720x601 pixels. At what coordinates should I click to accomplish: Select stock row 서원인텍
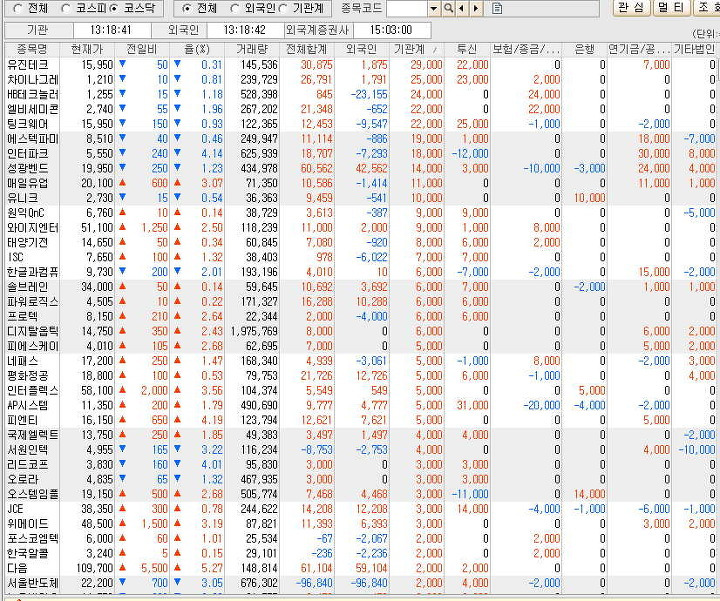[360, 449]
